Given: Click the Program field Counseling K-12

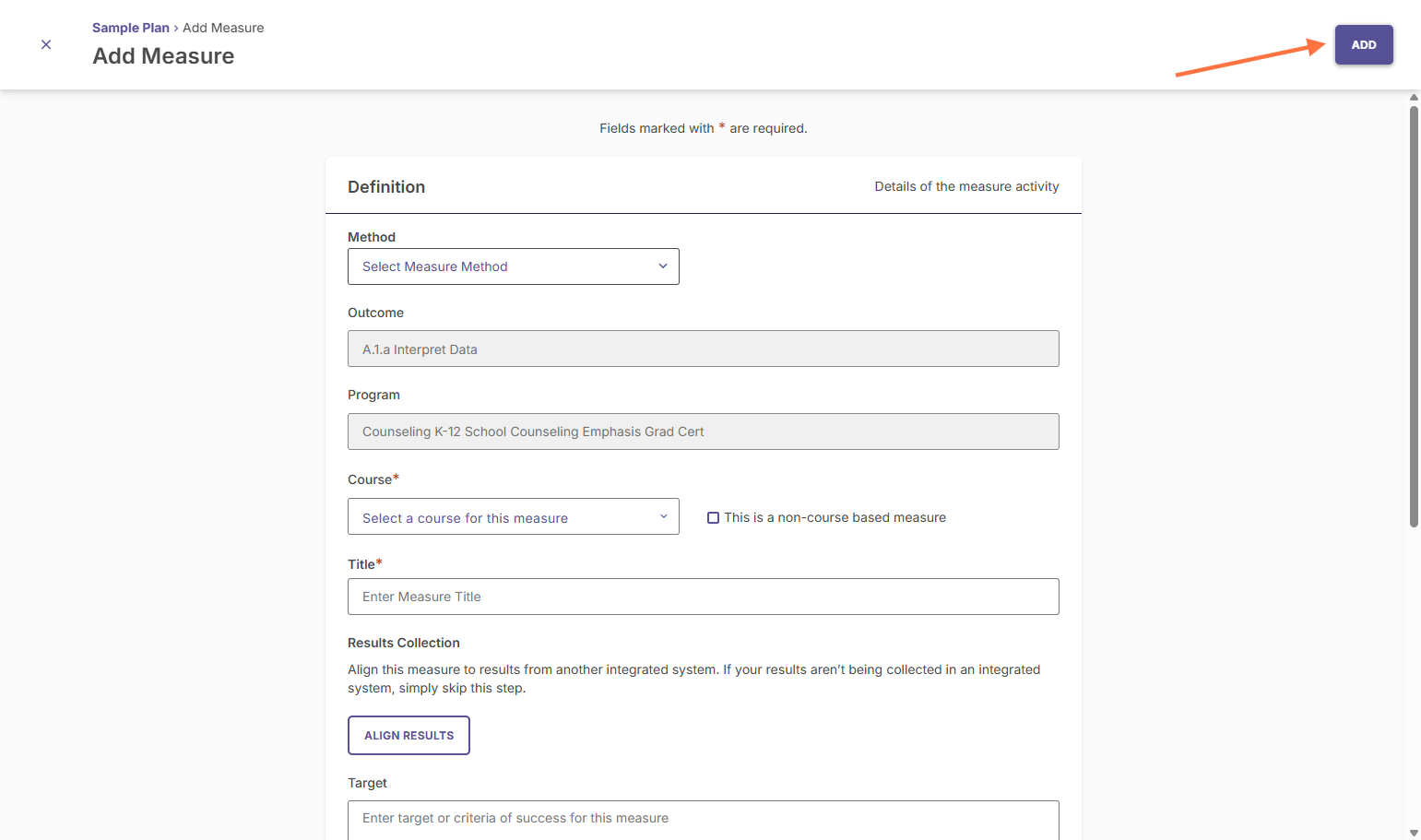Looking at the screenshot, I should [x=704, y=432].
